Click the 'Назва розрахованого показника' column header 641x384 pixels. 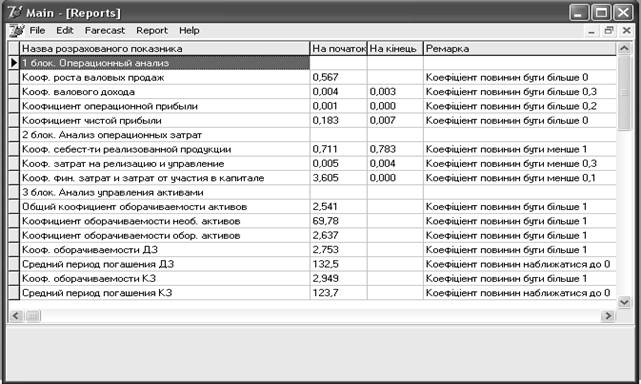click(165, 49)
